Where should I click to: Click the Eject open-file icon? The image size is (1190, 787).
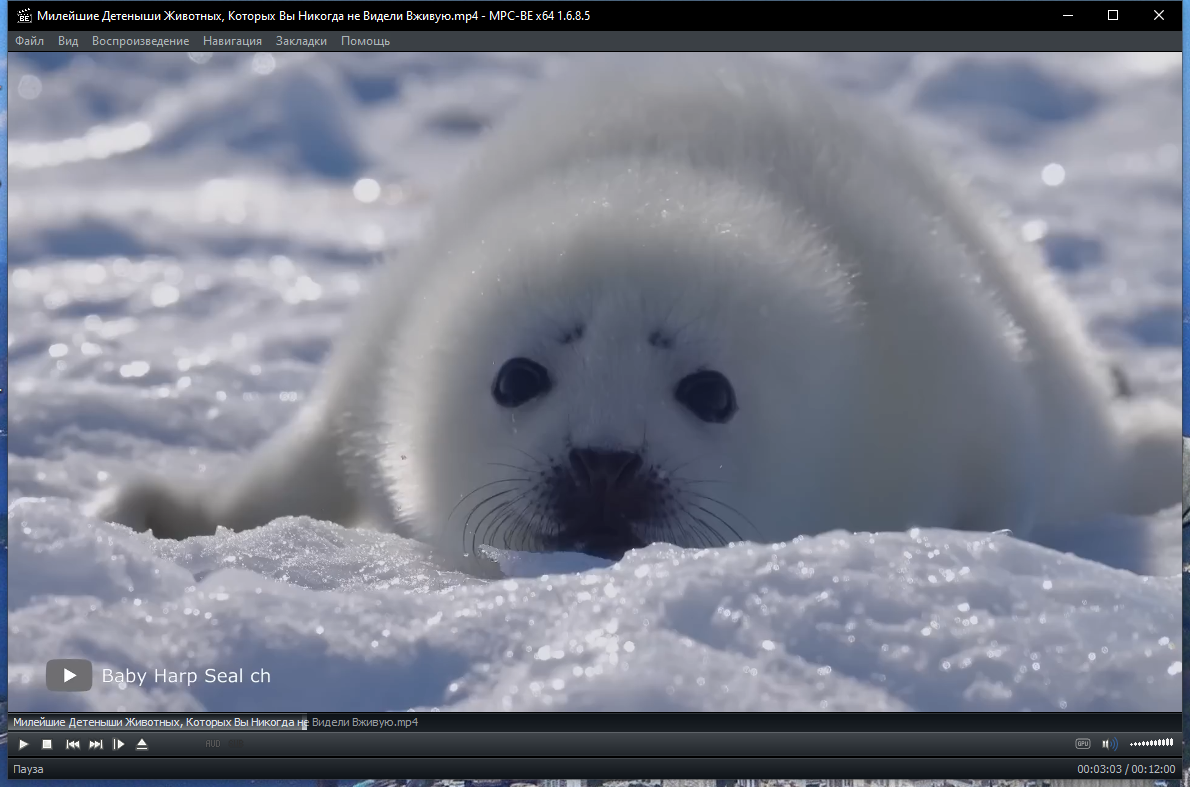142,744
